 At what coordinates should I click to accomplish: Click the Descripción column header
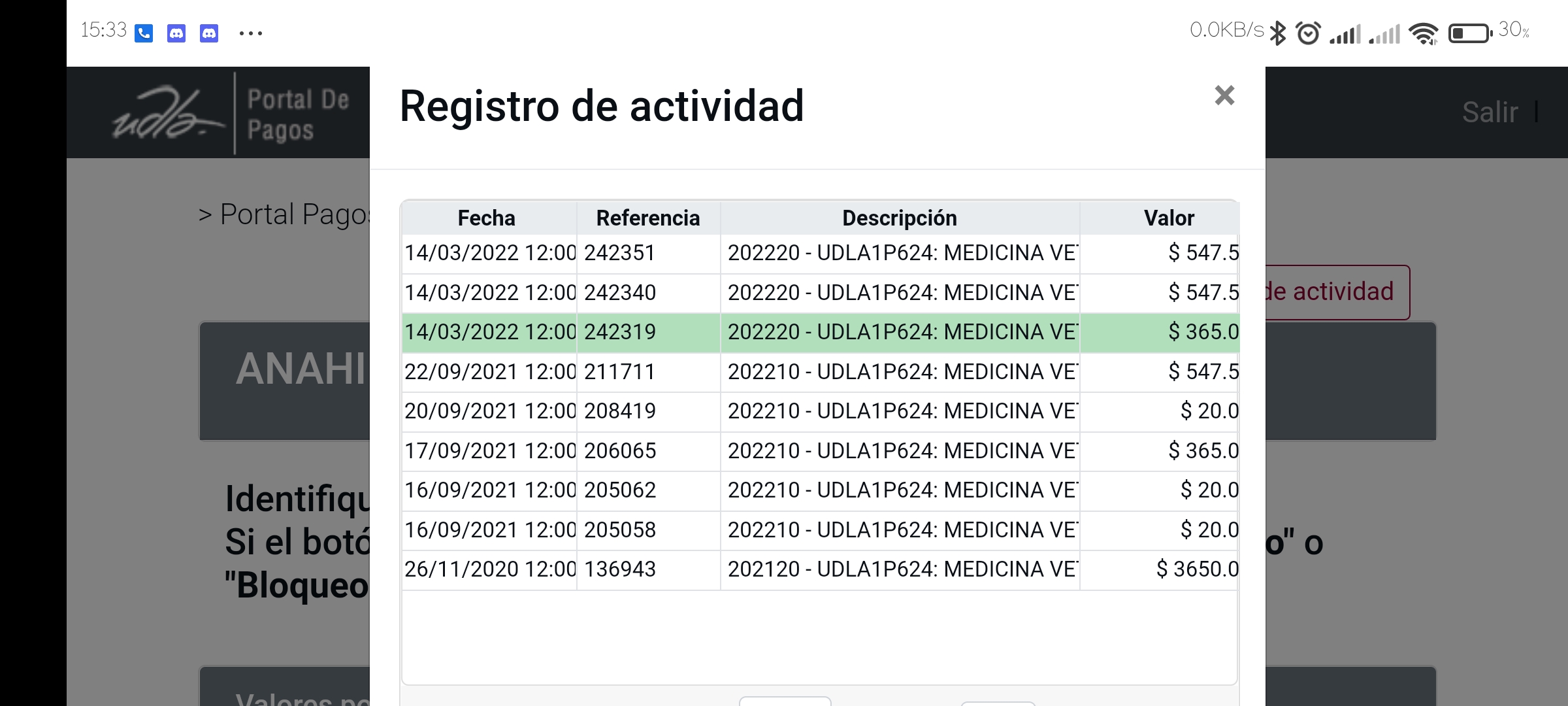(900, 218)
